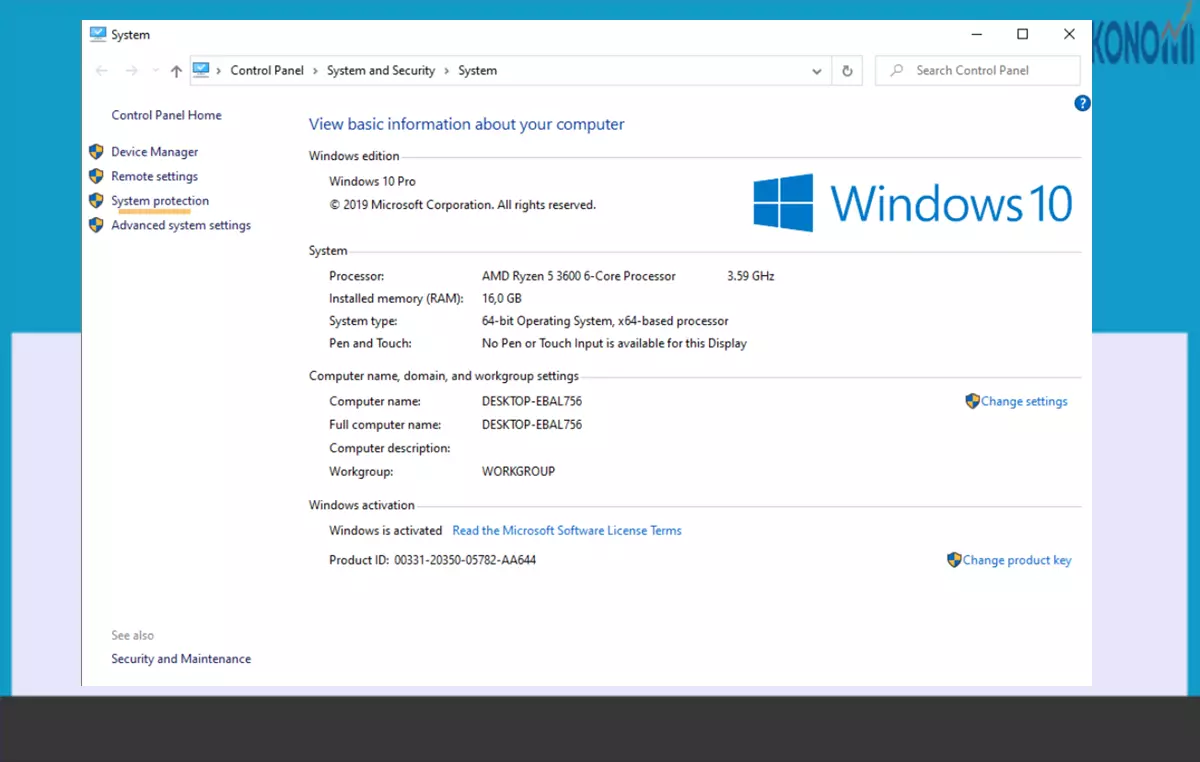The width and height of the screenshot is (1200, 762).
Task: Click the Computer description label
Action: click(390, 448)
